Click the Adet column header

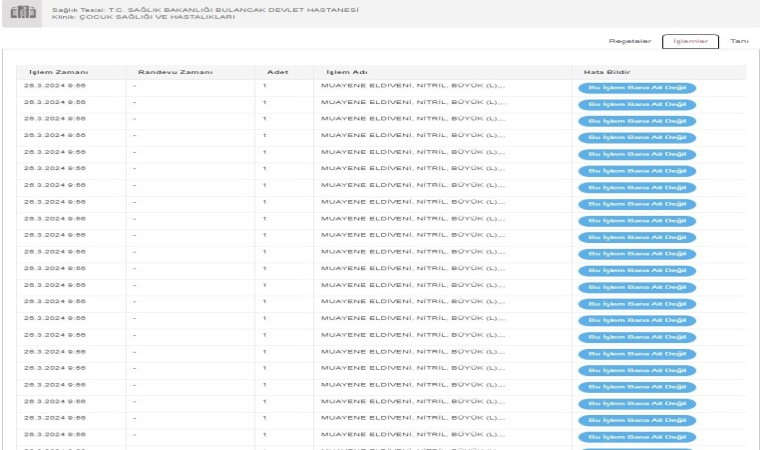click(x=277, y=72)
